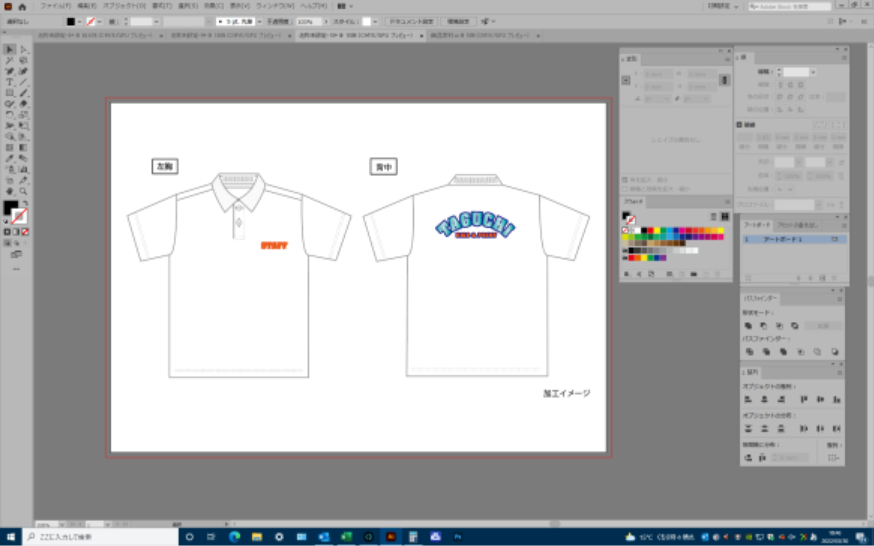Select the Type tool
This screenshot has width=874, height=546.
pyautogui.click(x=9, y=82)
